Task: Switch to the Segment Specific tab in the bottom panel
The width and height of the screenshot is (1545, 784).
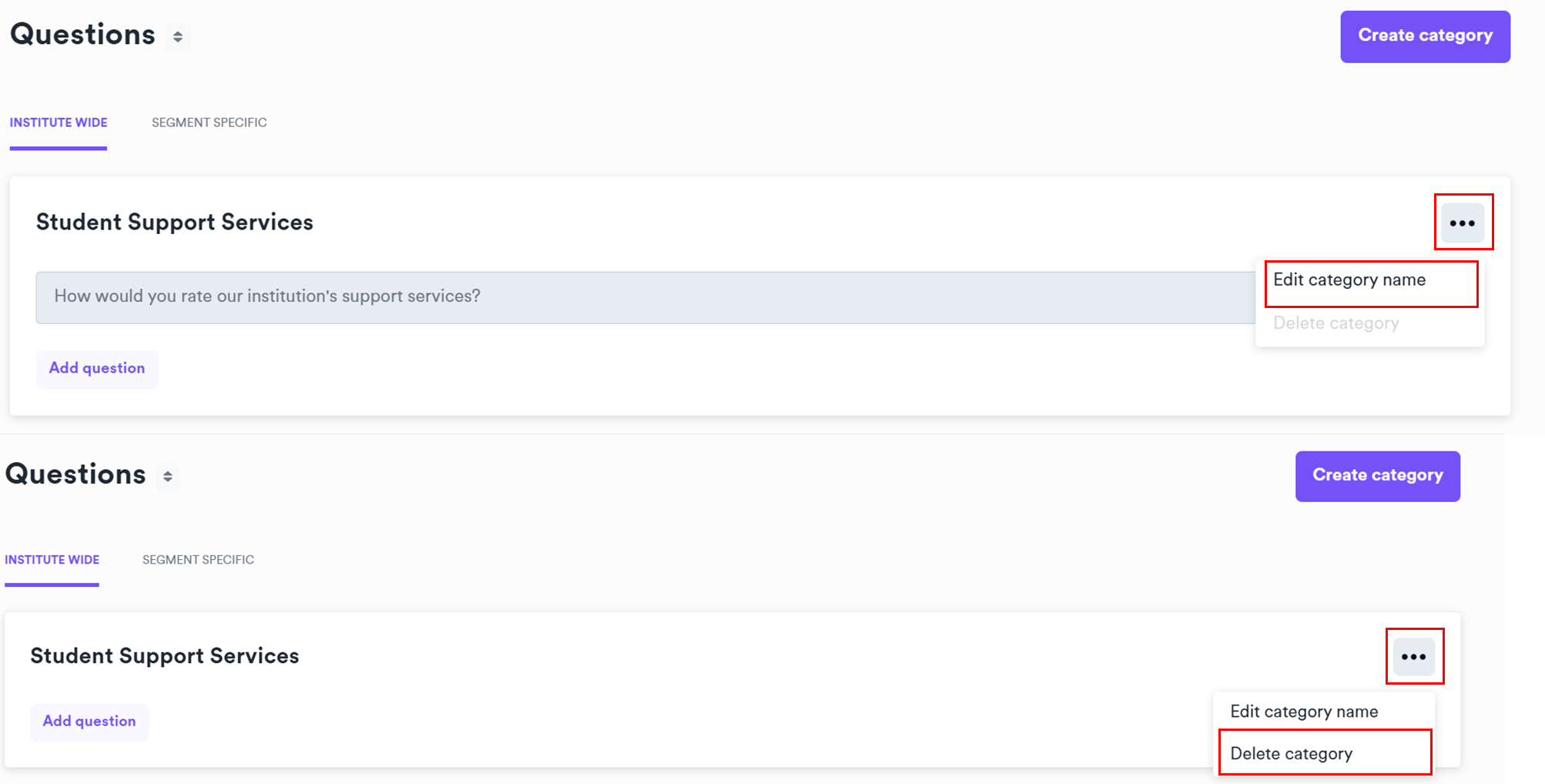Action: tap(198, 560)
